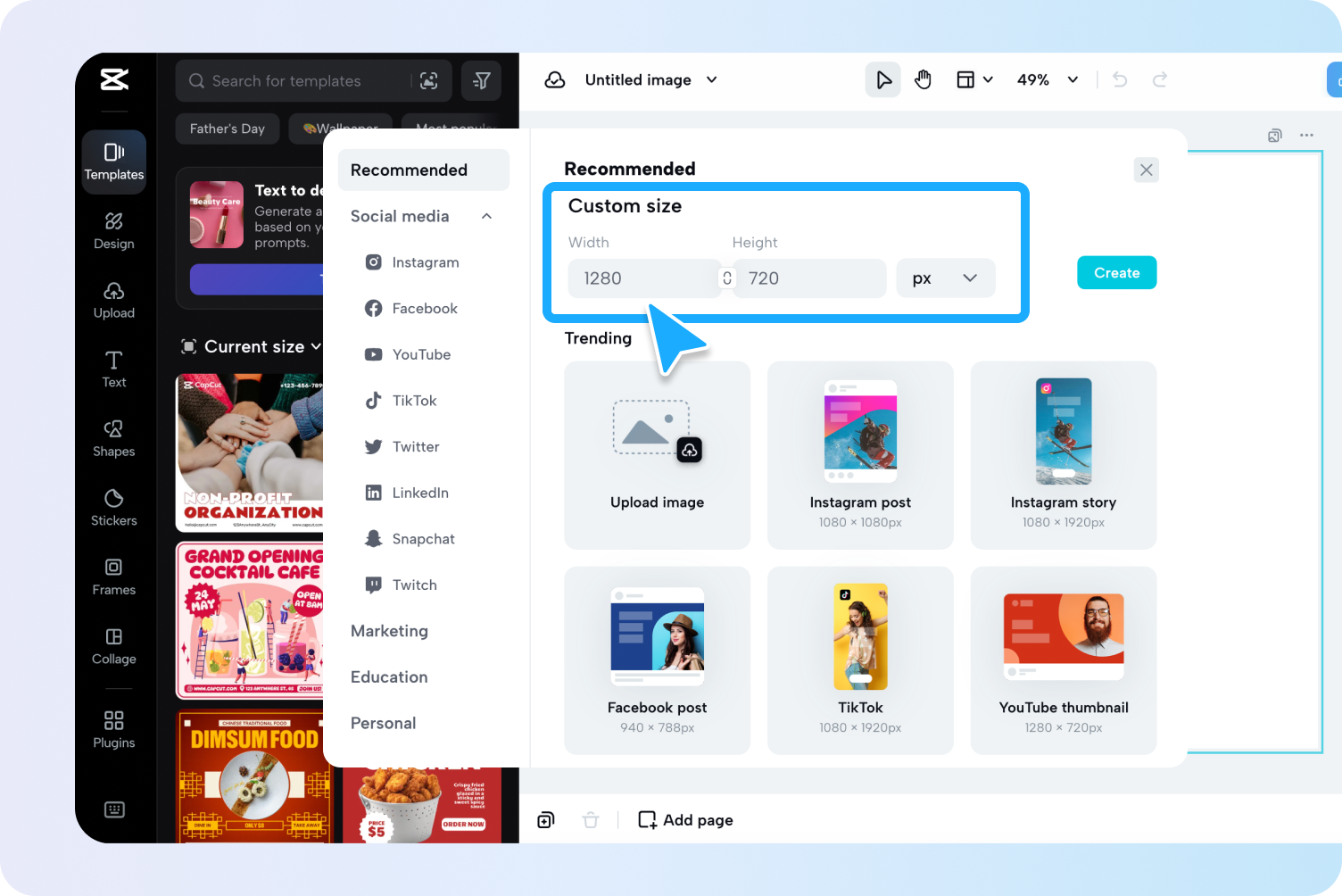Screen dimensions: 1342x896
Task: Select the Shapes tool
Action: tap(113, 438)
